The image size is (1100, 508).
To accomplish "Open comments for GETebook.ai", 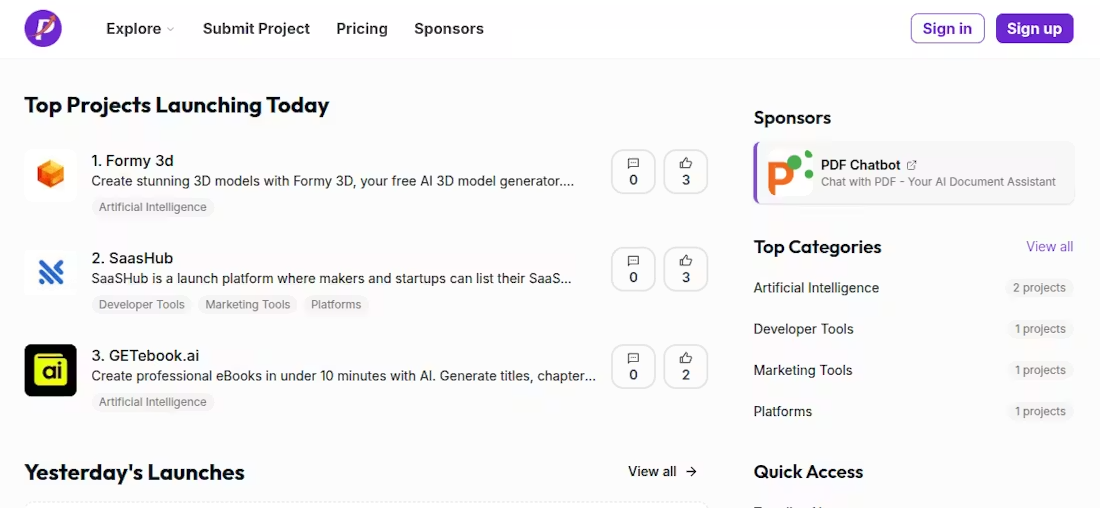I will click(x=633, y=366).
